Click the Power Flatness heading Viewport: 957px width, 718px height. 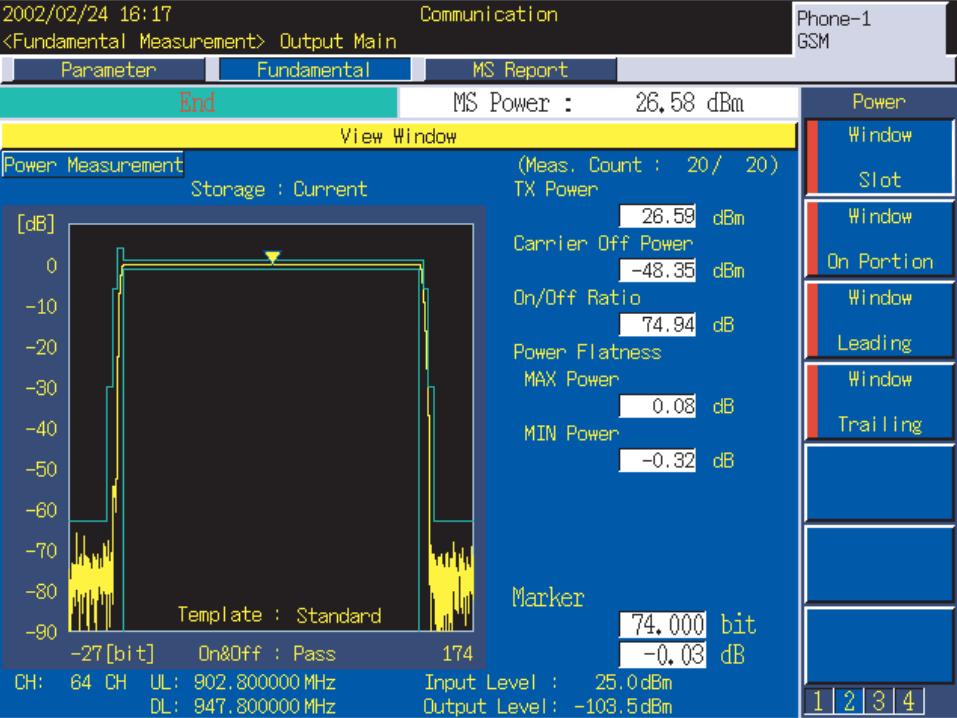(587, 352)
